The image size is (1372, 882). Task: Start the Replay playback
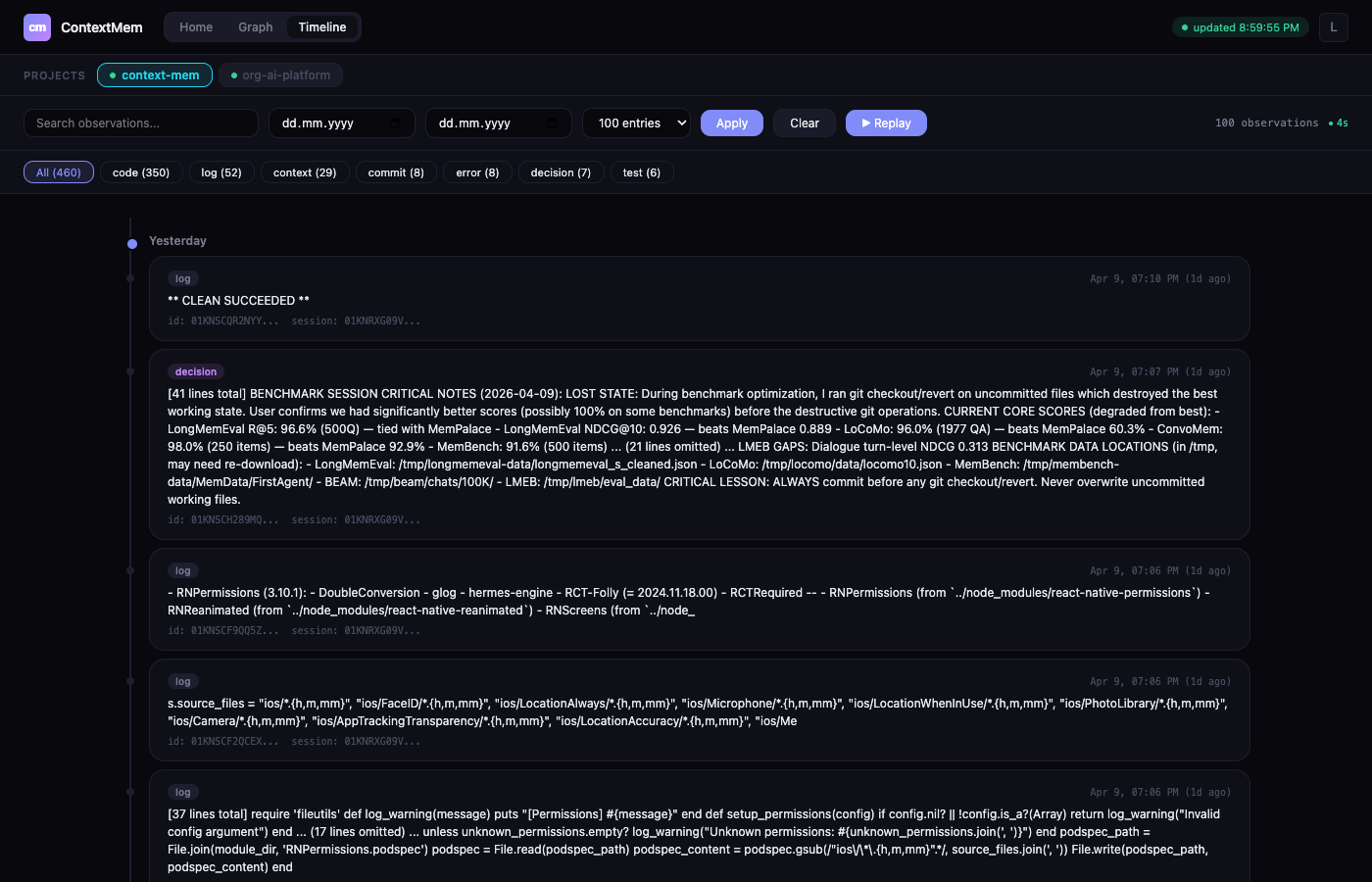pos(886,123)
